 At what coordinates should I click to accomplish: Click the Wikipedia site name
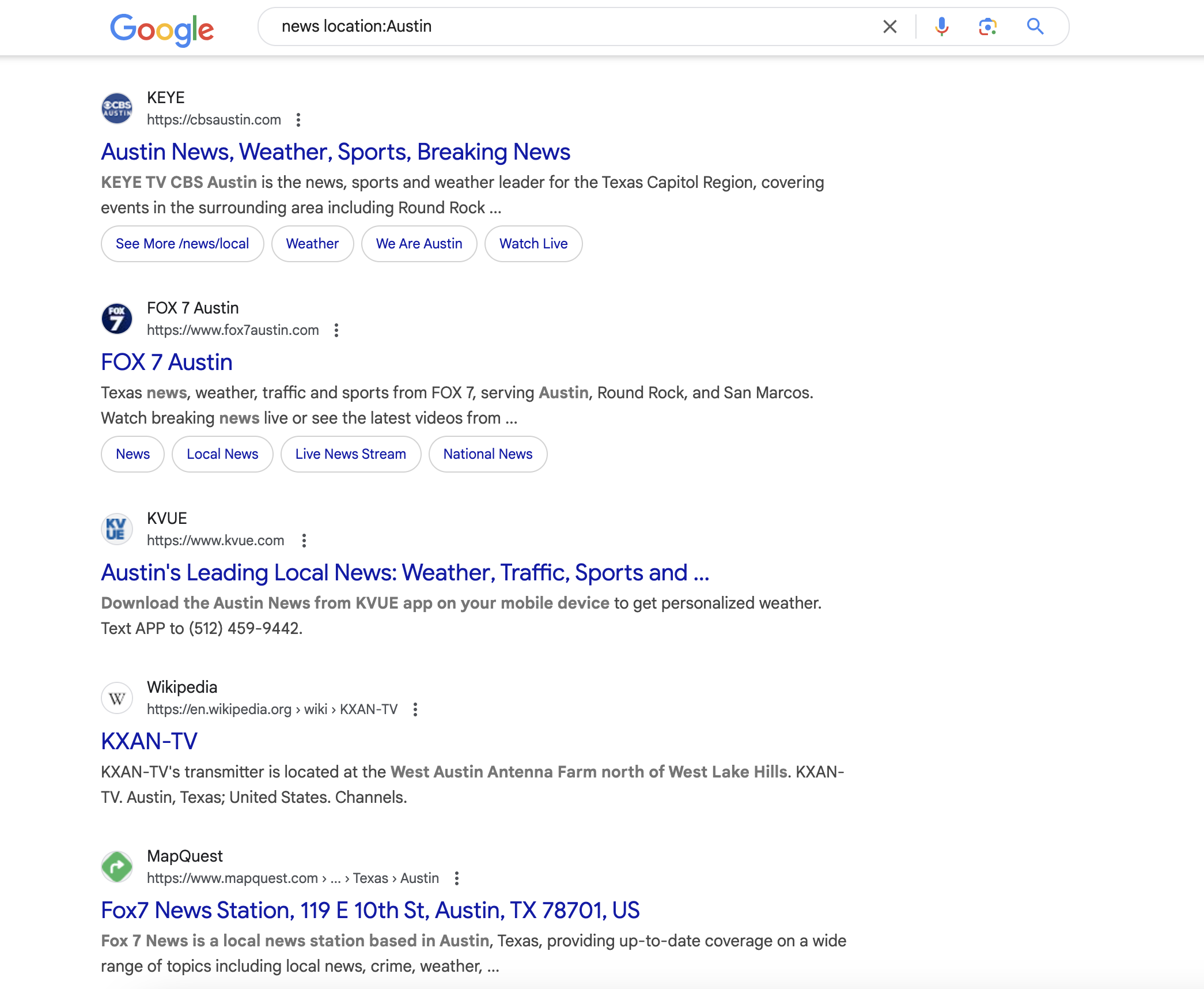coord(182,688)
